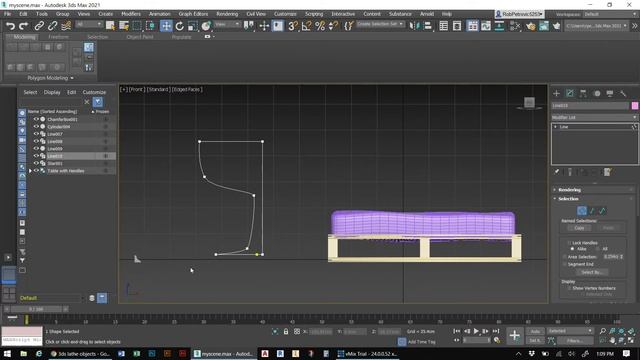Click the Align tool icon
640x360 pixels.
click(428, 26)
